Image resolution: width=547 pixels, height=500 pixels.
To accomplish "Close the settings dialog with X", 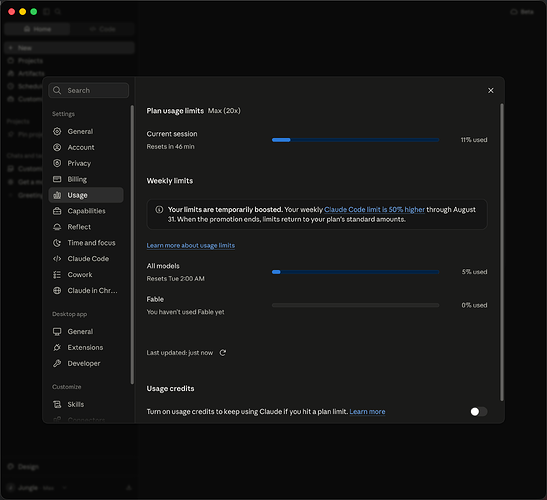I will coord(490,90).
